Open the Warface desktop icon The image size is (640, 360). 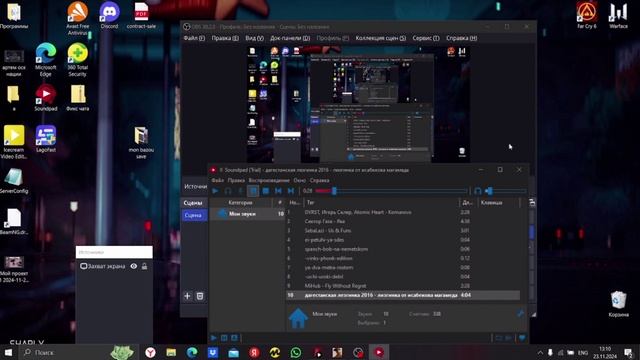618,16
